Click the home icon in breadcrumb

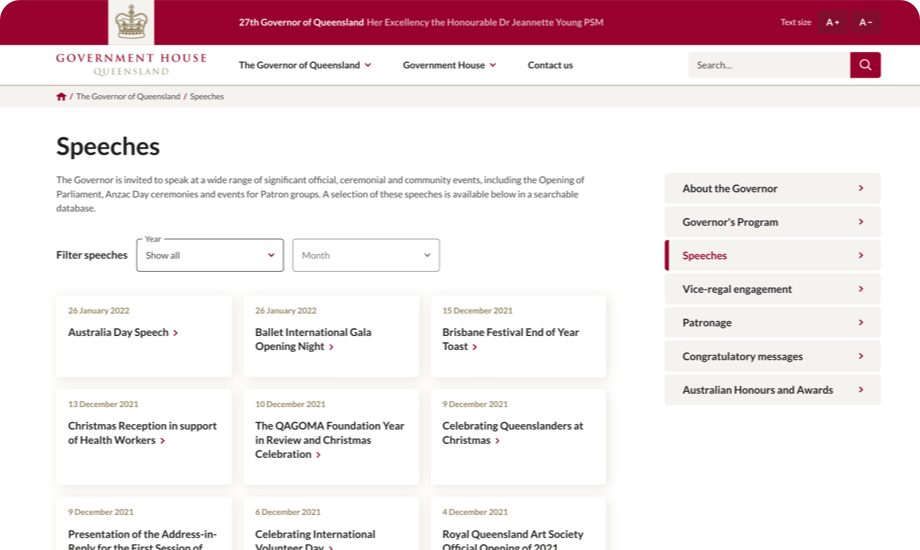tap(61, 97)
